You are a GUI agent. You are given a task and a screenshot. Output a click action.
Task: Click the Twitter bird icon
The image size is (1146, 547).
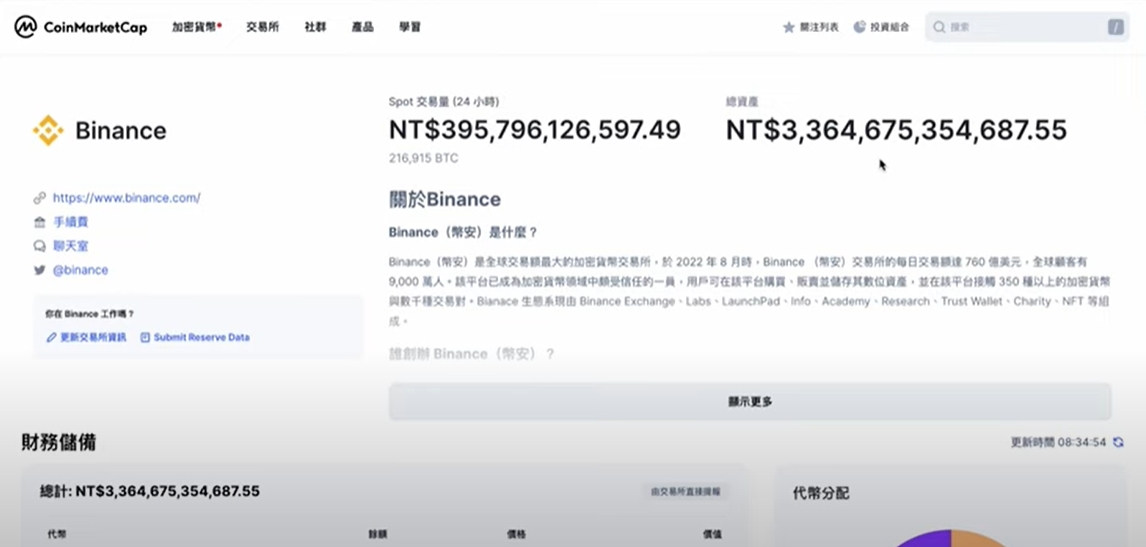pos(39,270)
